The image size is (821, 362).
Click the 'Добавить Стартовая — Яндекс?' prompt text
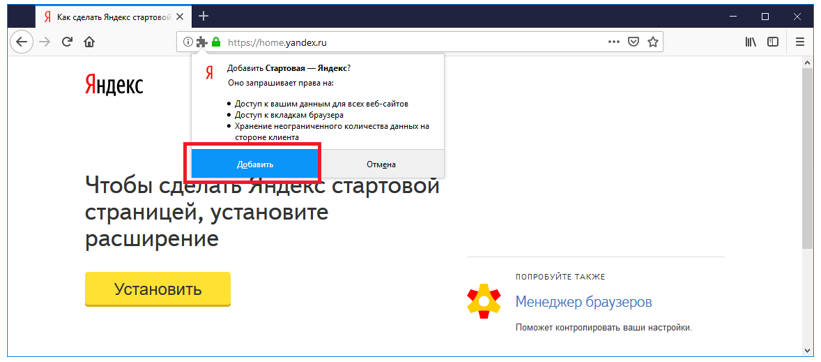(x=289, y=69)
